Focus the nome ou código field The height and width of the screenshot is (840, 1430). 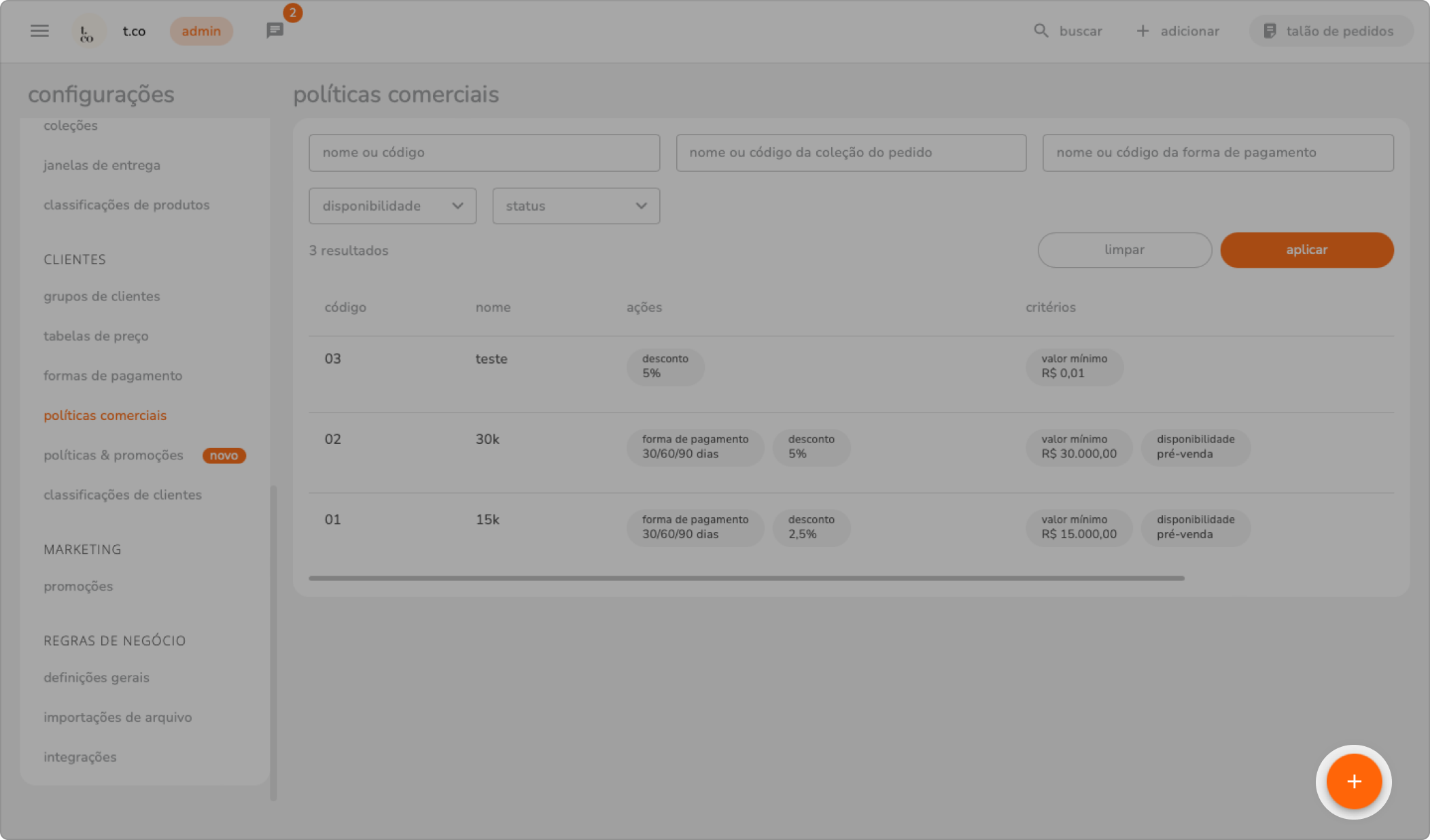point(484,153)
